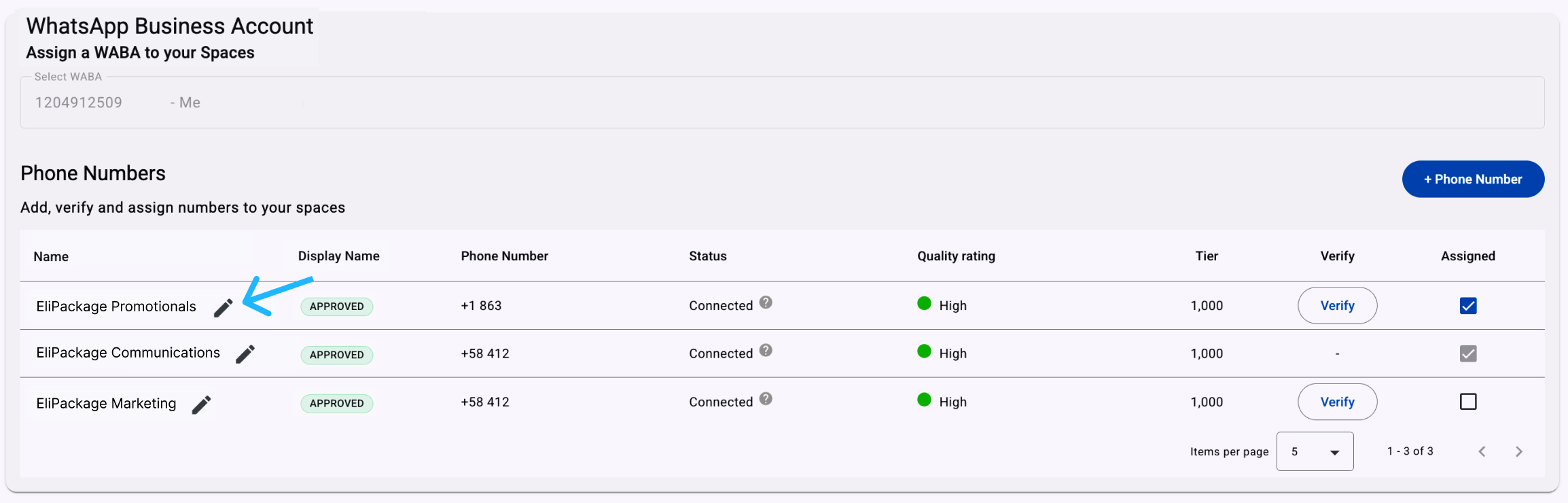Verify the EliPackage Marketing number
The height and width of the screenshot is (503, 1568).
[x=1337, y=402]
